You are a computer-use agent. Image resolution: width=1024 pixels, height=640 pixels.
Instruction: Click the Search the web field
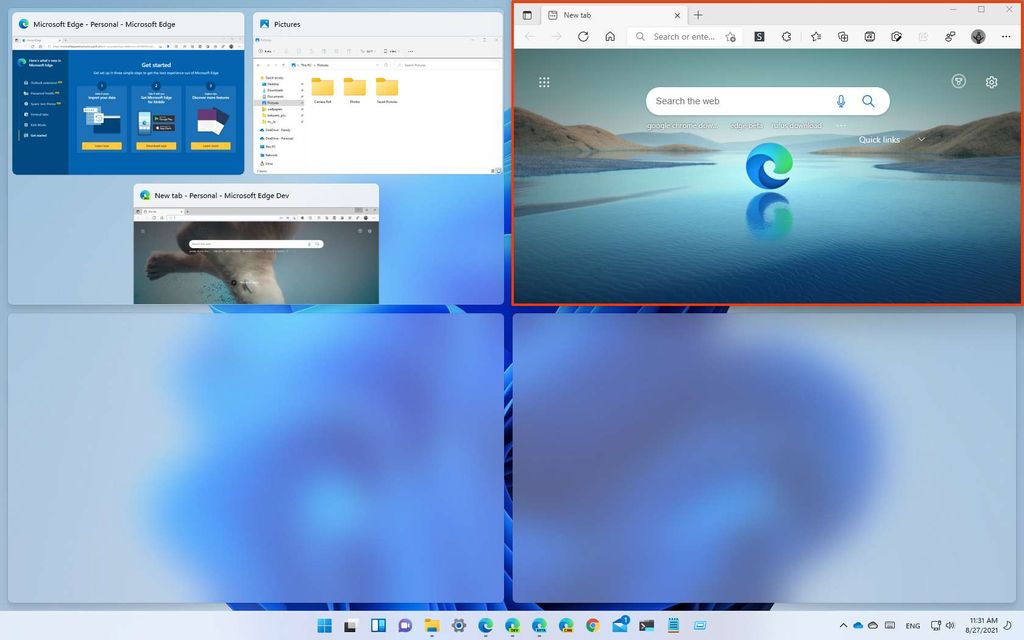740,100
